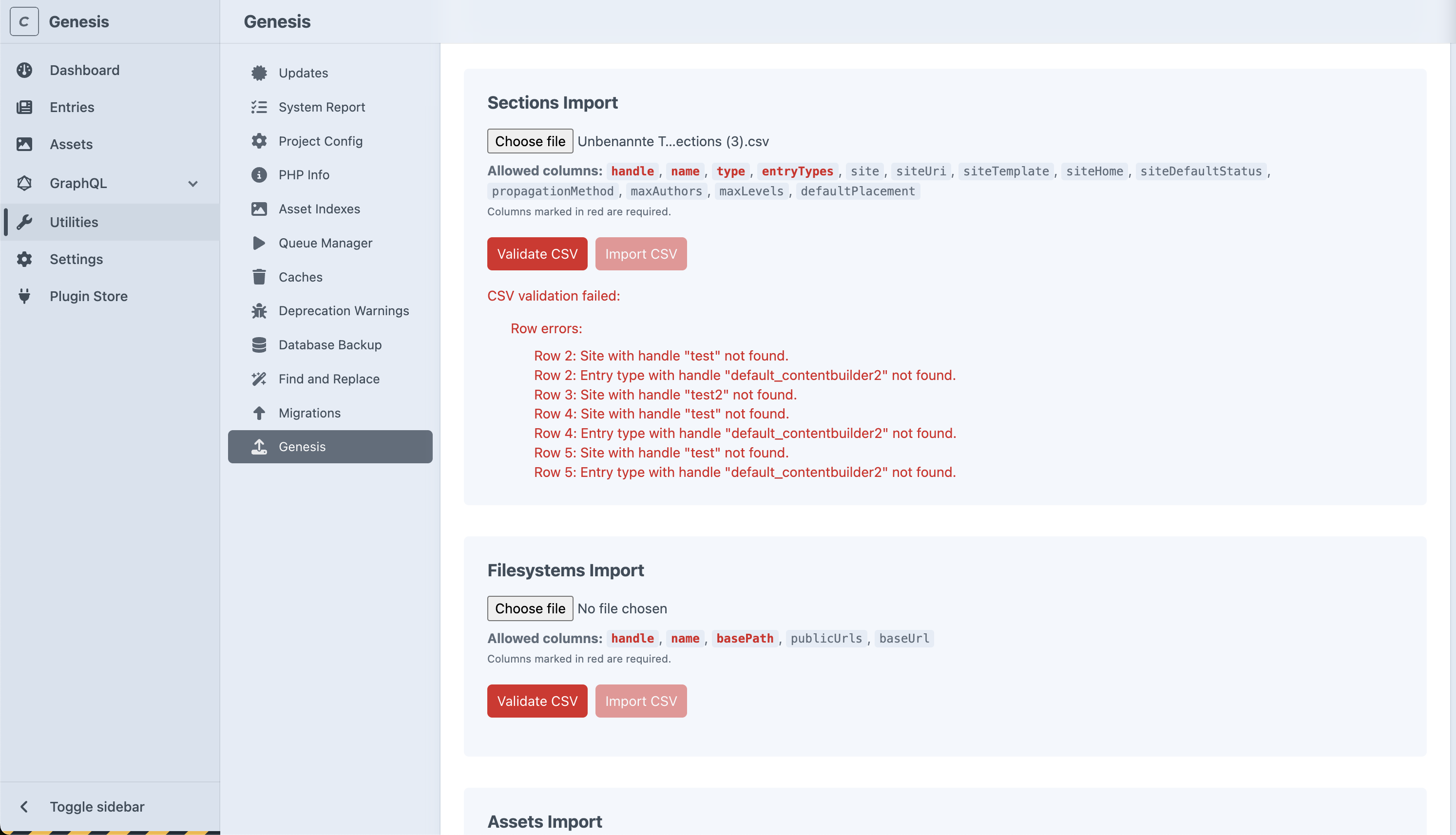1456x835 pixels.
Task: Click the Updates badge icon
Action: tap(259, 73)
